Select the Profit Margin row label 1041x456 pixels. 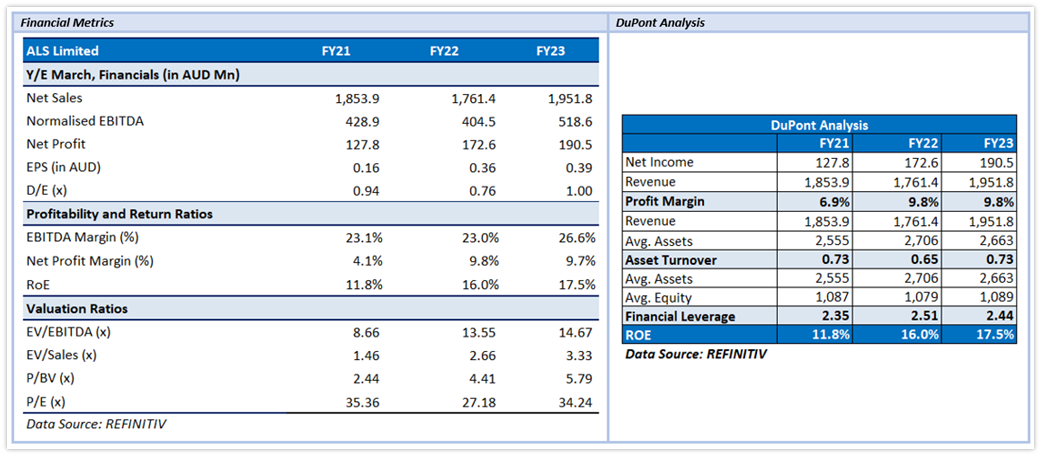pyautogui.click(x=664, y=201)
